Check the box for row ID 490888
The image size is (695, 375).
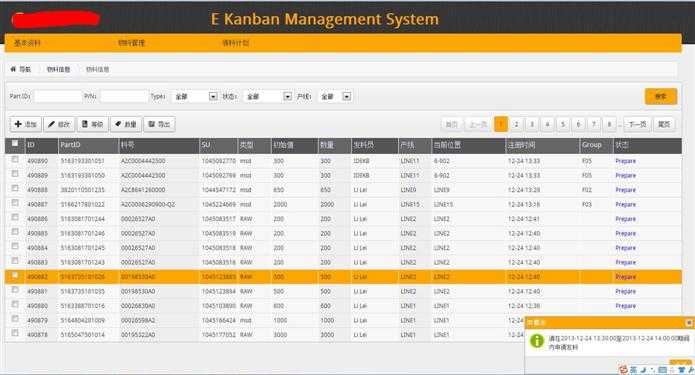pos(15,188)
